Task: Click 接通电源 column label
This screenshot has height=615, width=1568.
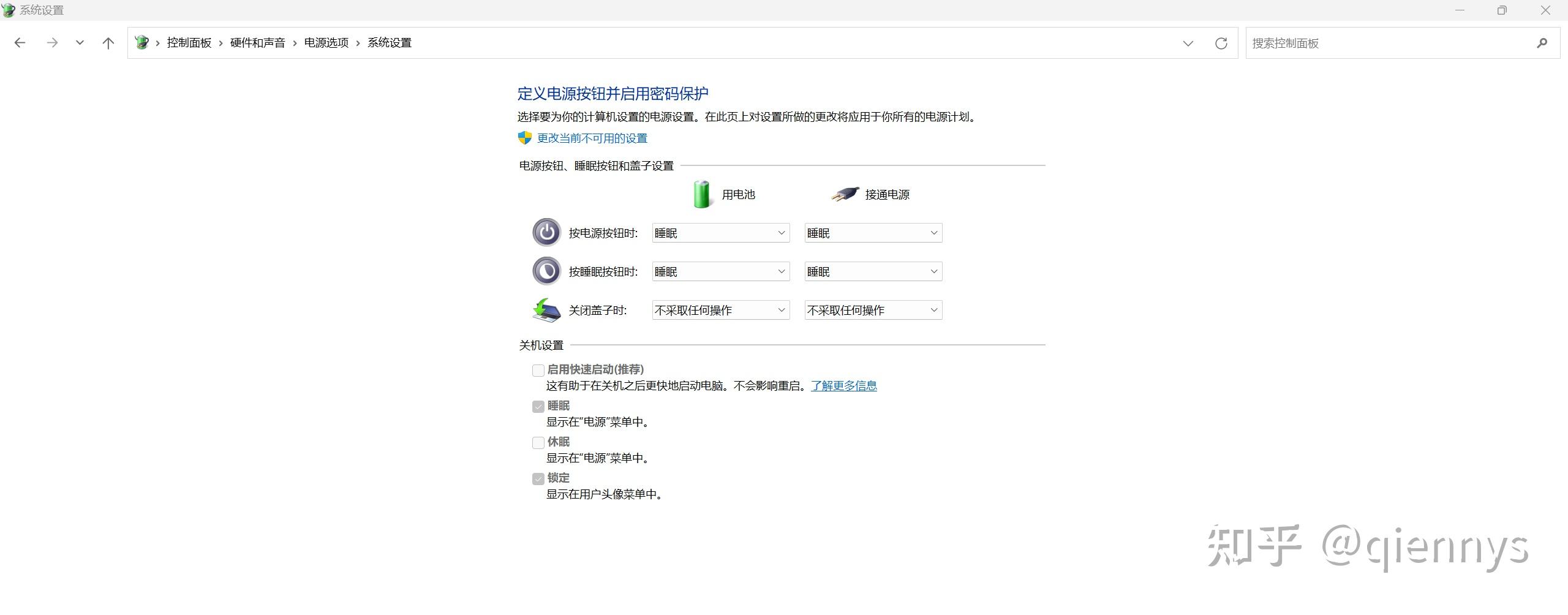Action: 888,195
